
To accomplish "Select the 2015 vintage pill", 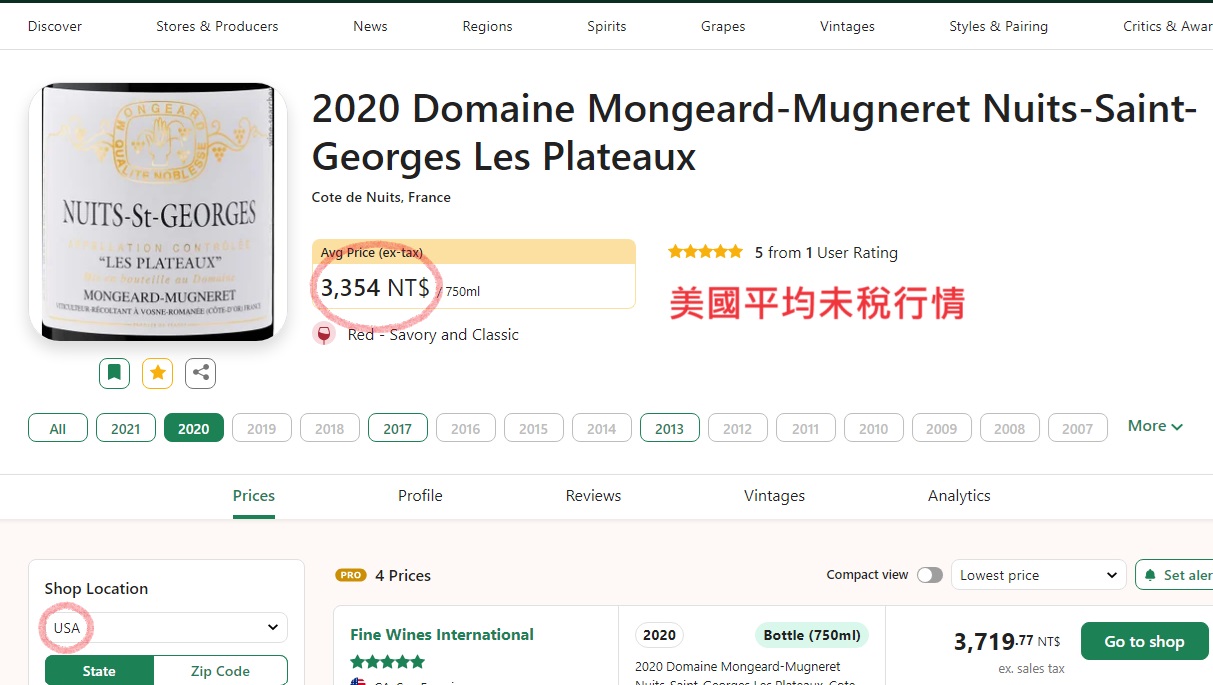I will click(534, 428).
